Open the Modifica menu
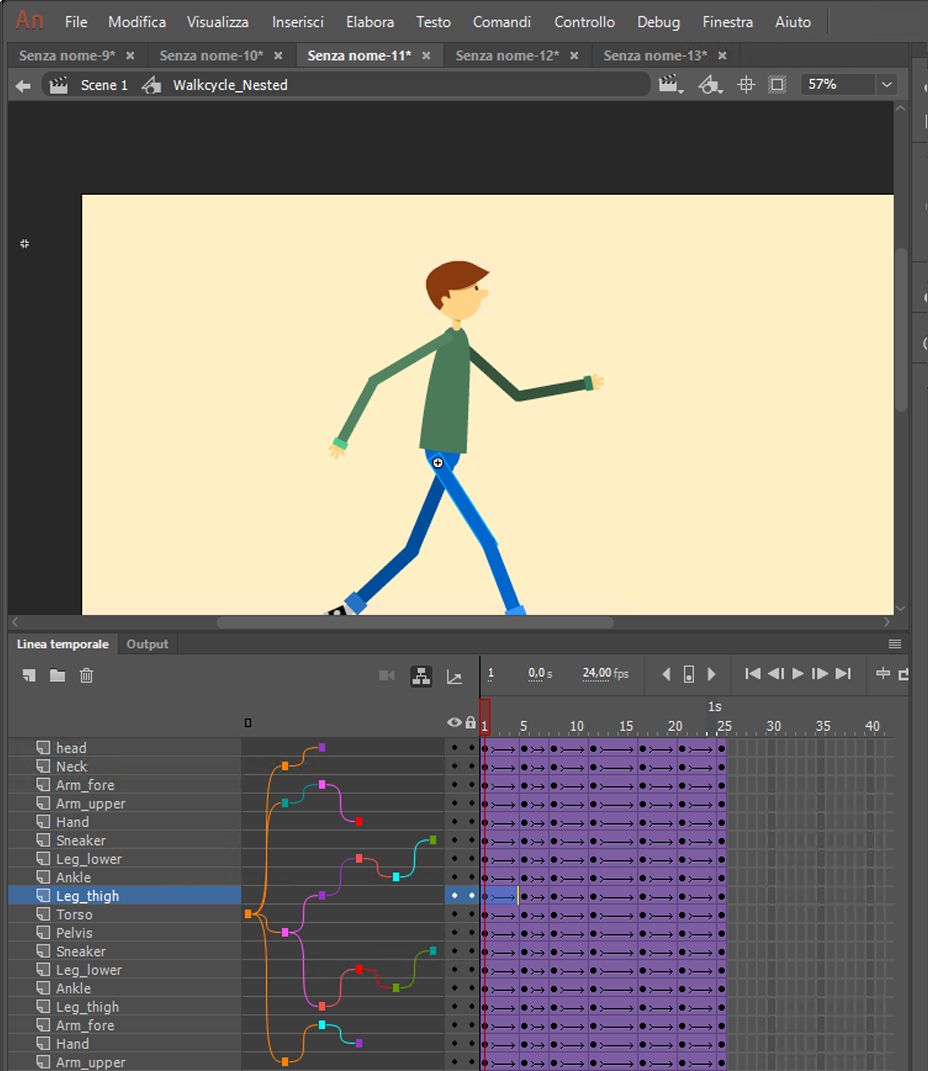The image size is (928, 1071). pyautogui.click(x=137, y=21)
